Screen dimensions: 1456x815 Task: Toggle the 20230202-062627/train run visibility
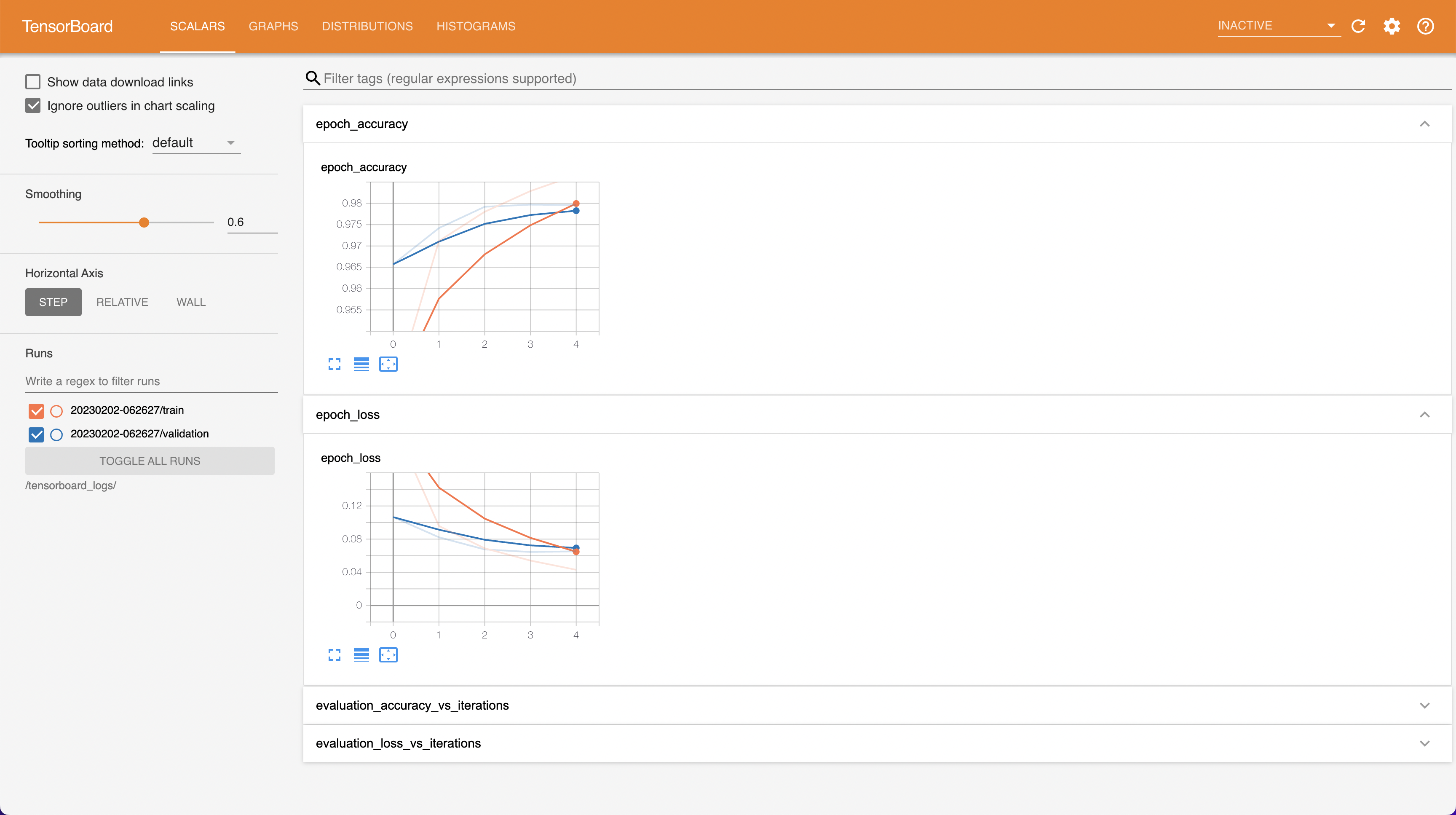point(36,410)
